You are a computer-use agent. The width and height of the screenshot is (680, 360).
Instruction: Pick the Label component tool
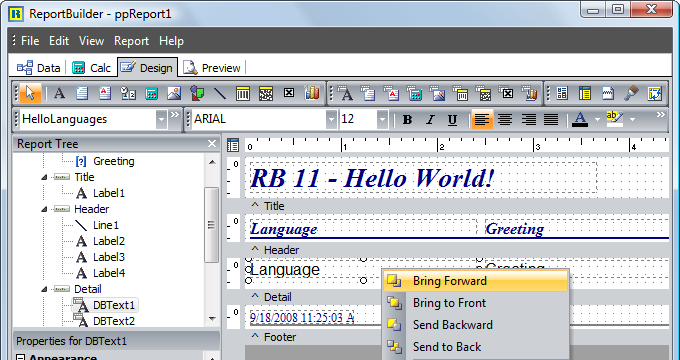click(x=59, y=93)
